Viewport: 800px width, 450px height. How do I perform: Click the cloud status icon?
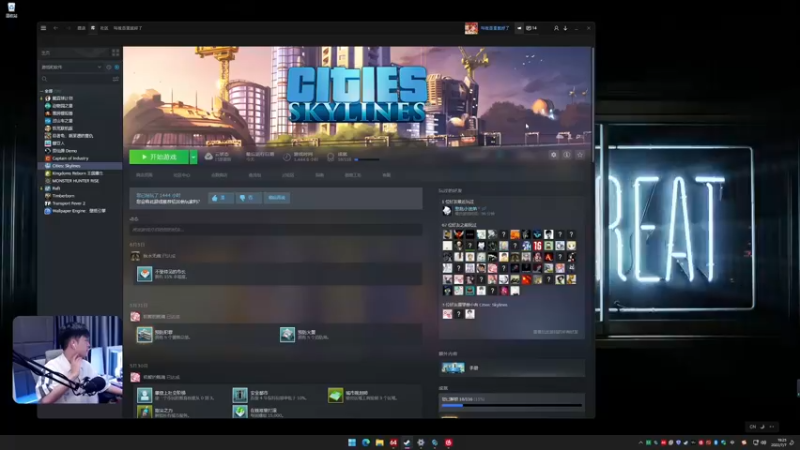[209, 156]
